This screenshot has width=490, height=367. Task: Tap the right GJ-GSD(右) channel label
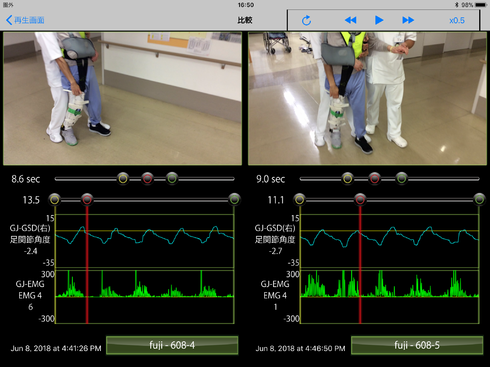pos(275,228)
